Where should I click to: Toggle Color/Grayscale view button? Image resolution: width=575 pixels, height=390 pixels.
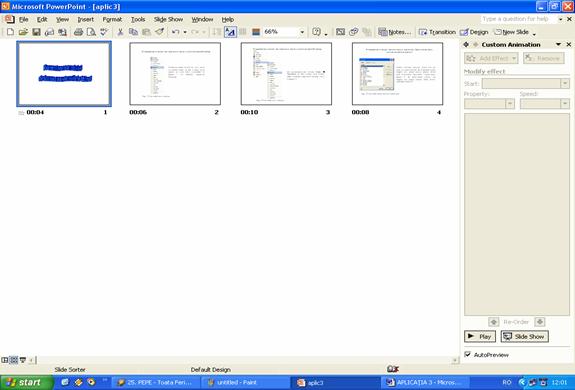(x=256, y=32)
